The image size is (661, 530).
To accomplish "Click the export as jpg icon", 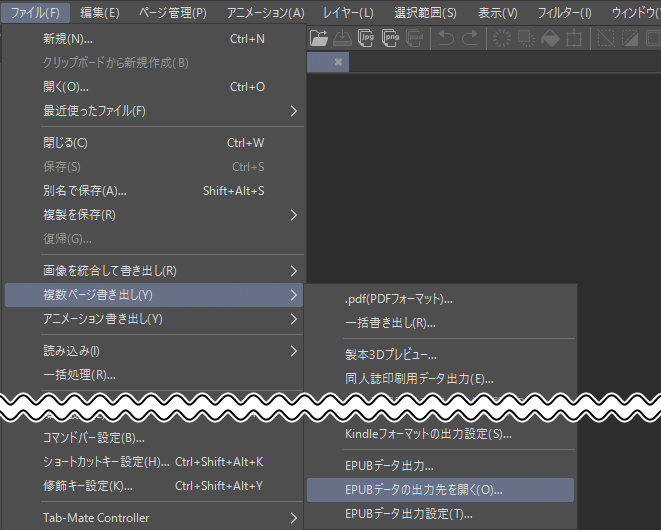I will click(367, 39).
